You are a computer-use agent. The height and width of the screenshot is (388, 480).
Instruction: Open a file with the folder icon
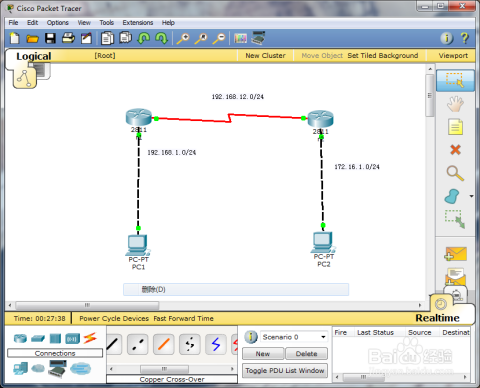click(32, 39)
